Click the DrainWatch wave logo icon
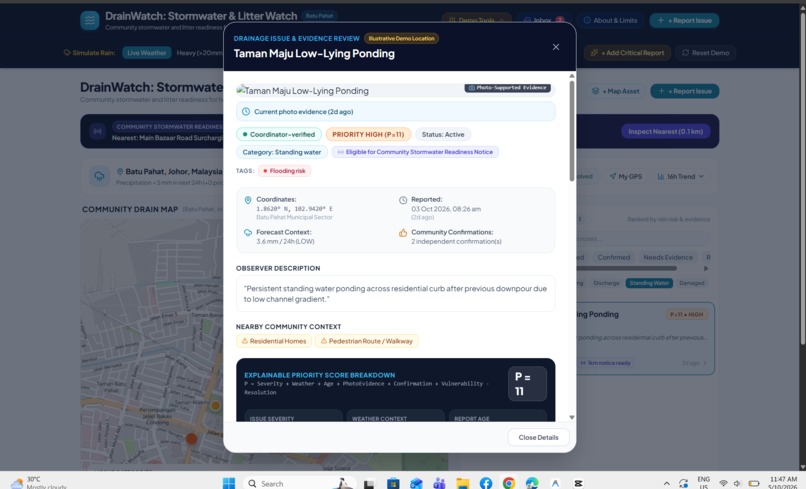This screenshot has width=806, height=489. point(89,21)
